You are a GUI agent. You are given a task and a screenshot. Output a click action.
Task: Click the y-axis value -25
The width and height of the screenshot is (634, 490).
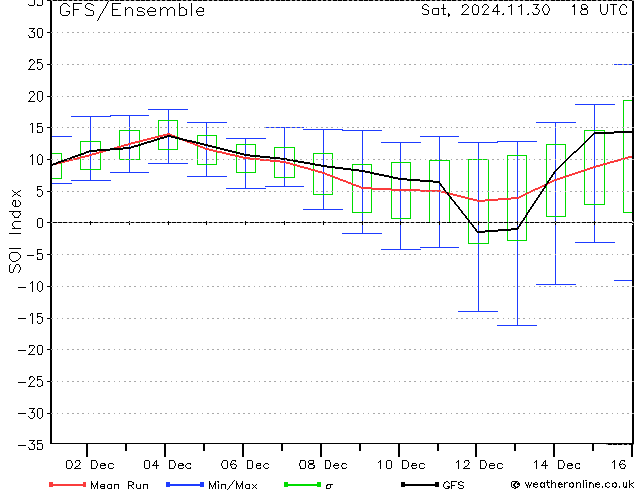[x=31, y=381]
